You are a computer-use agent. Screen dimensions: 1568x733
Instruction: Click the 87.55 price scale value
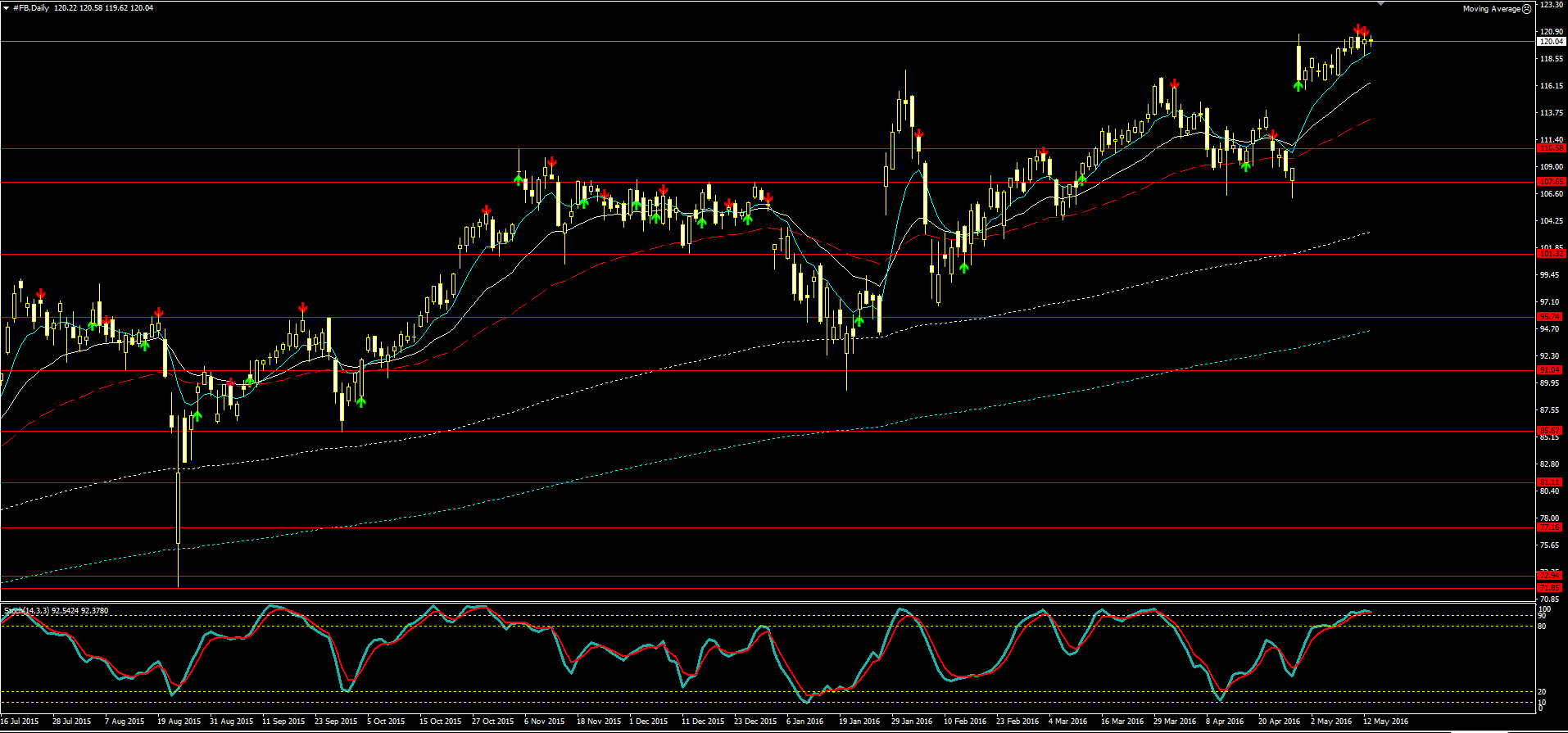click(1551, 410)
